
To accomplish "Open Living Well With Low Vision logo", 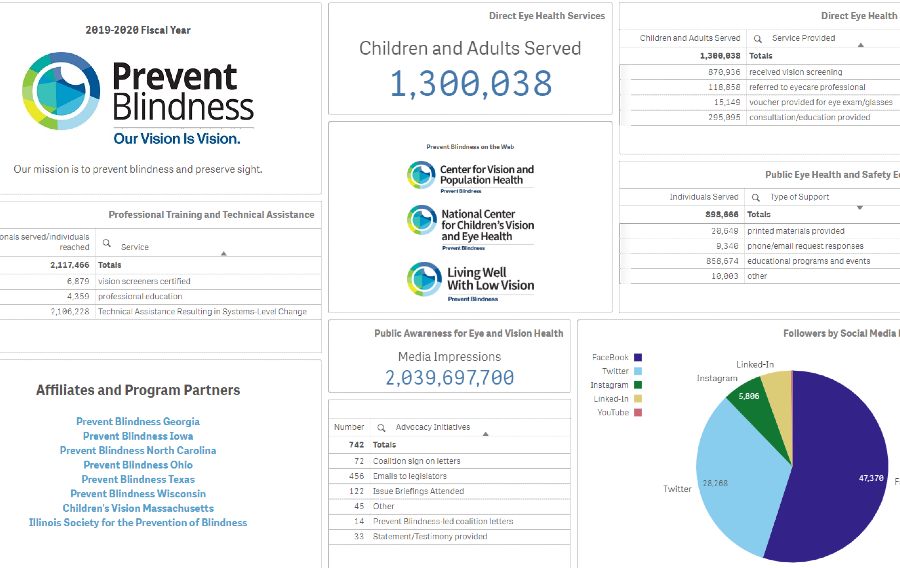I will [x=471, y=281].
